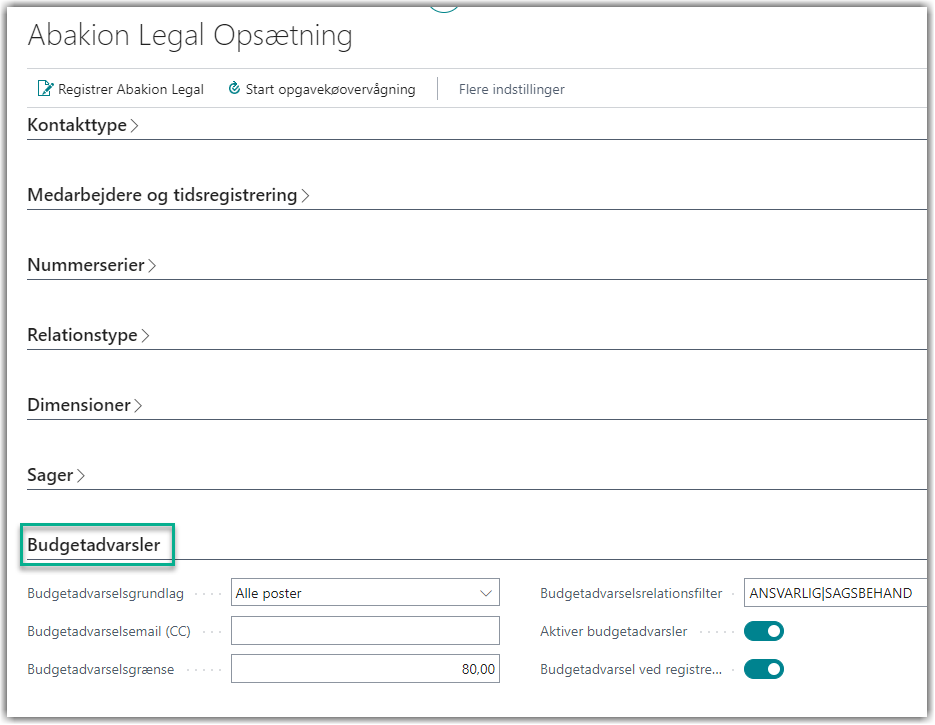The image size is (935, 725).
Task: Click the Budgetadvarselsemail (CC) label
Action: [x=109, y=631]
